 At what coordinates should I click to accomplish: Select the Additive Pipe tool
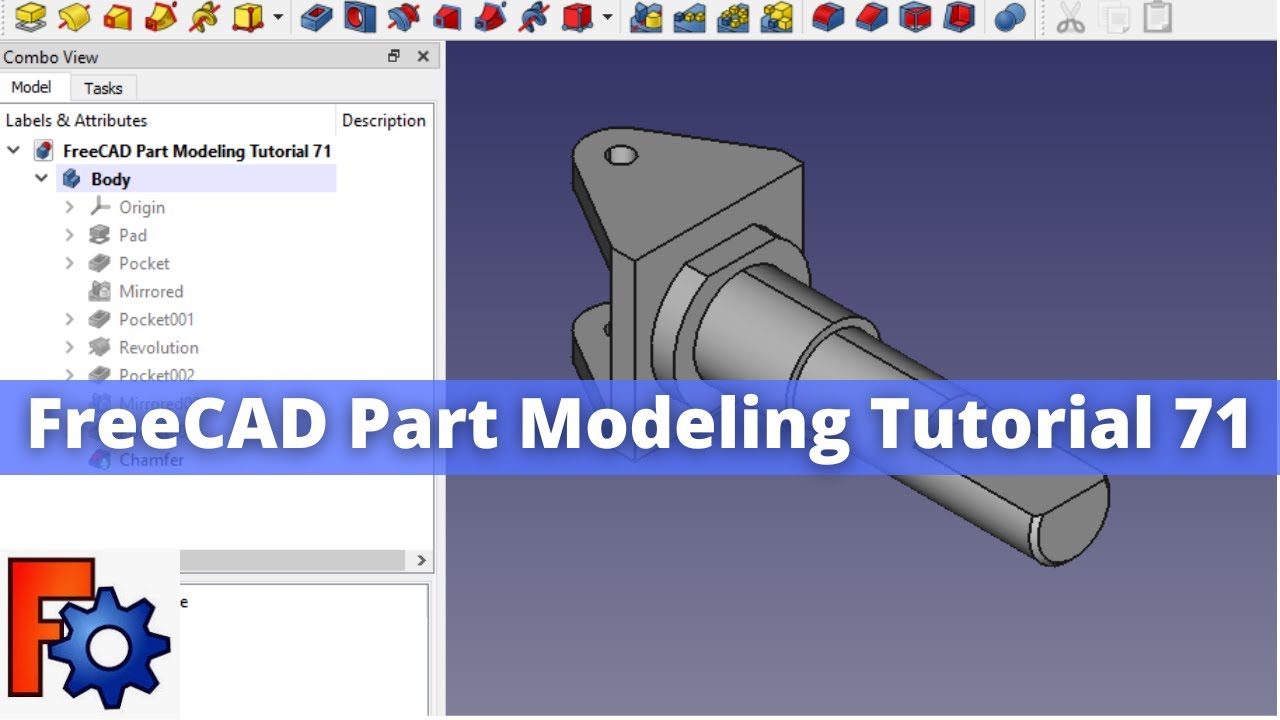click(x=160, y=16)
